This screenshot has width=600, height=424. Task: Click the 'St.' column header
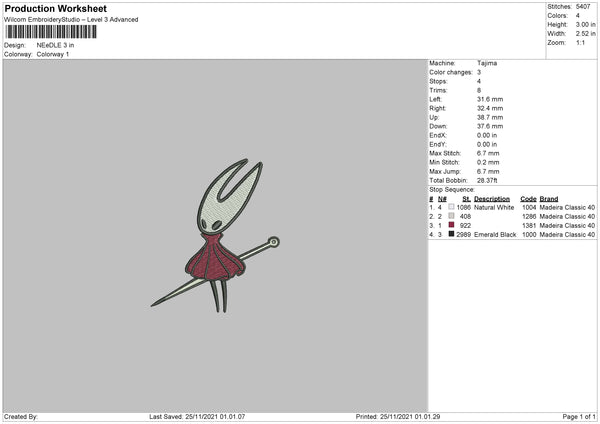466,199
